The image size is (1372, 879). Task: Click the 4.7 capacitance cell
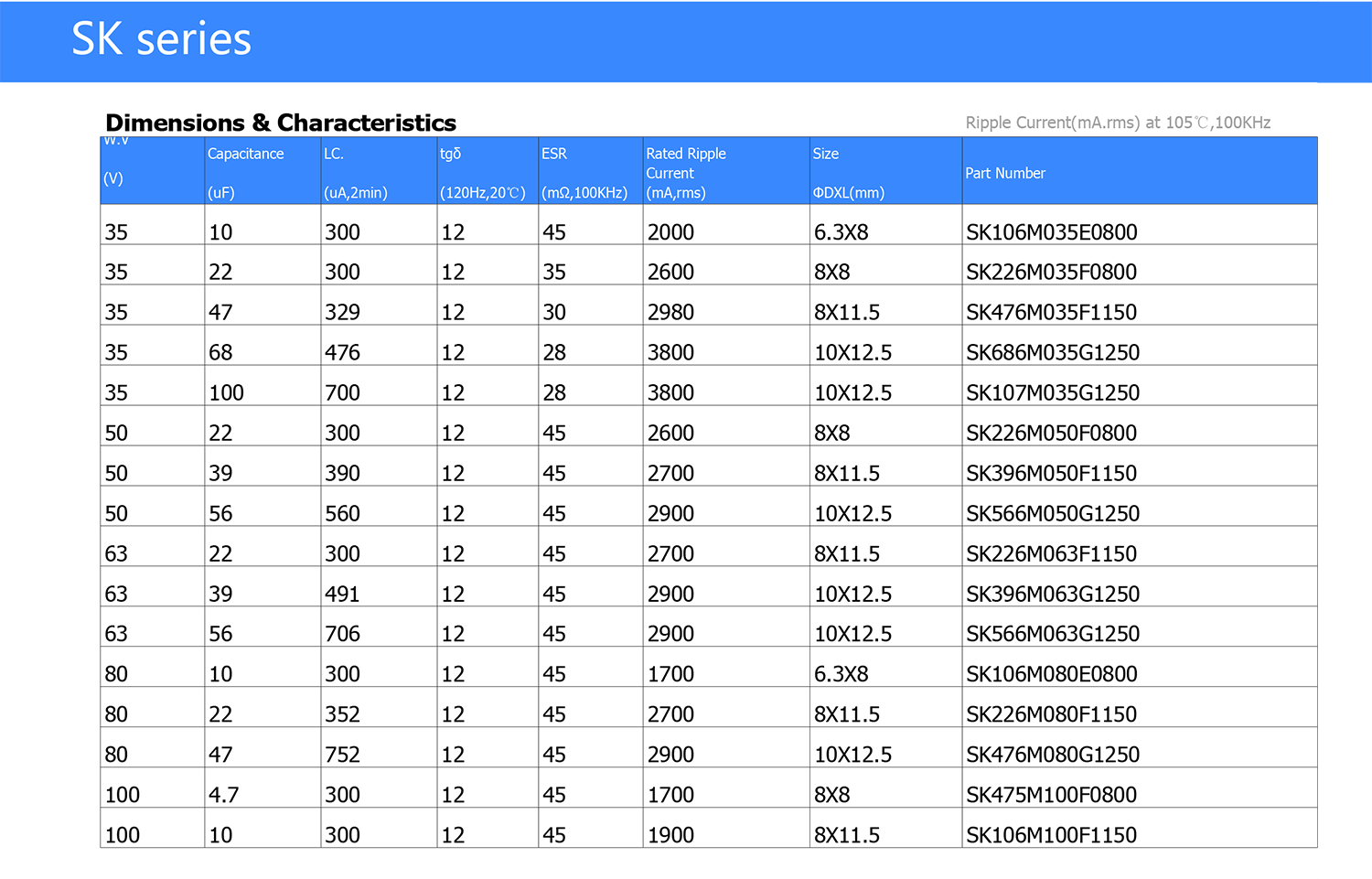tap(223, 795)
